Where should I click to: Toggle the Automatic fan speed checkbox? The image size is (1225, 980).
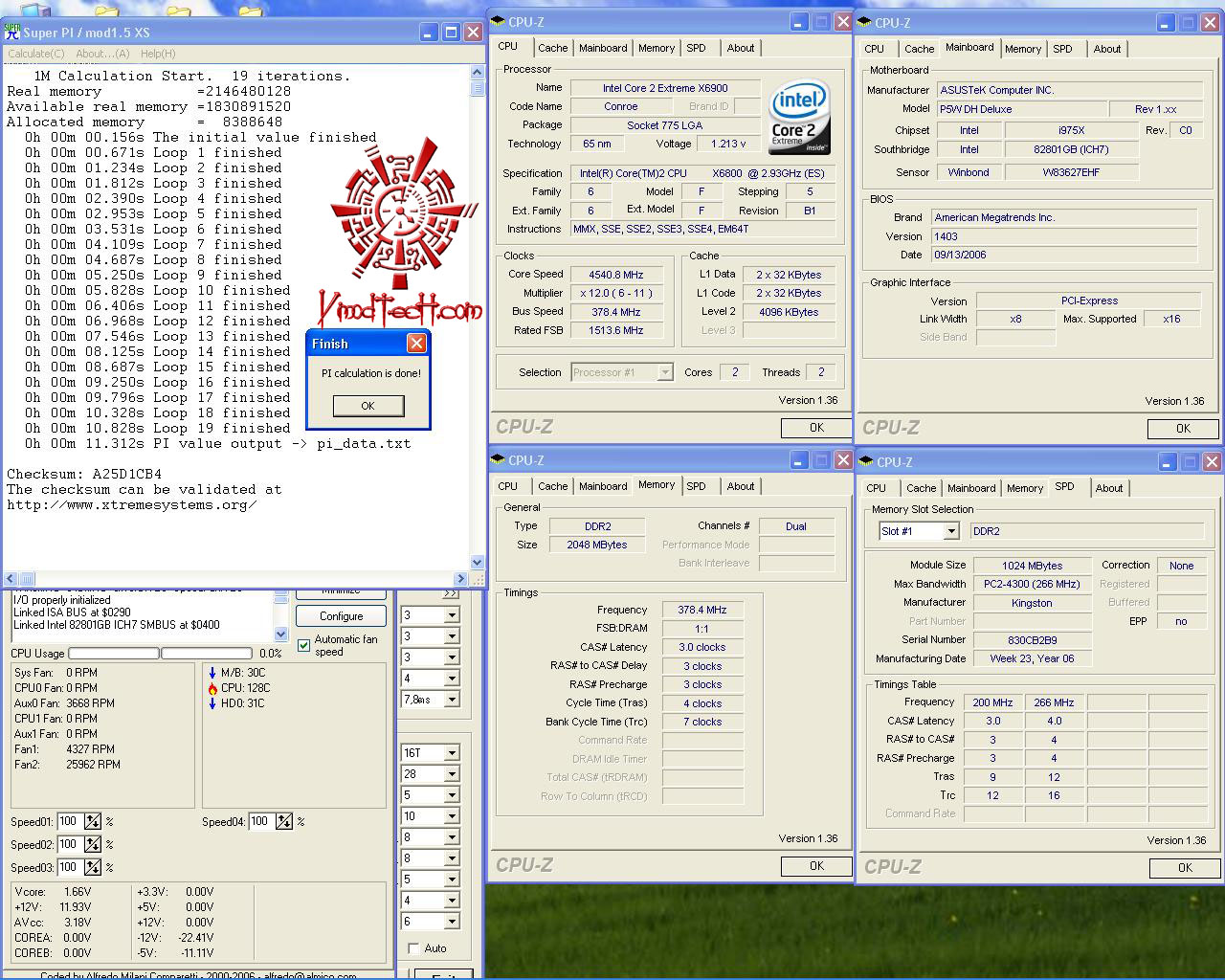304,646
